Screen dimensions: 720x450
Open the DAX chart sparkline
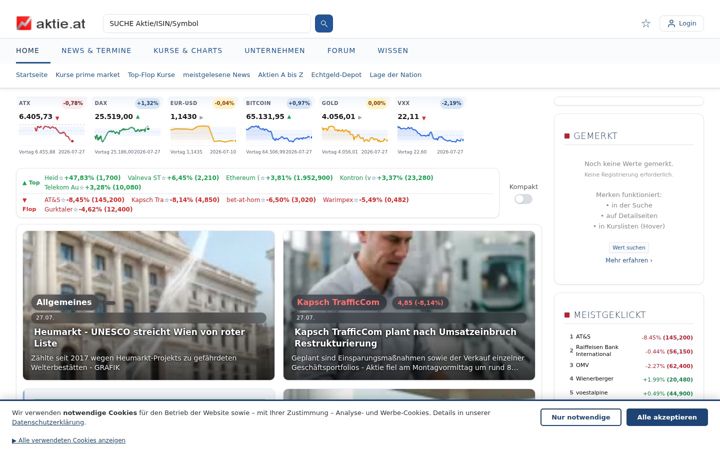127,134
